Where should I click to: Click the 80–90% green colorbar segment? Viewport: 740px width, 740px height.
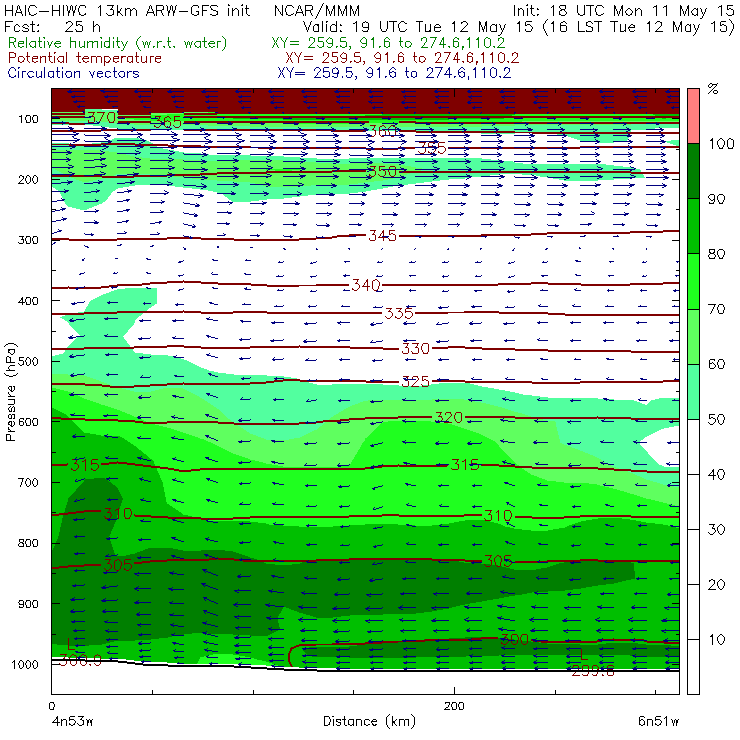coord(693,226)
